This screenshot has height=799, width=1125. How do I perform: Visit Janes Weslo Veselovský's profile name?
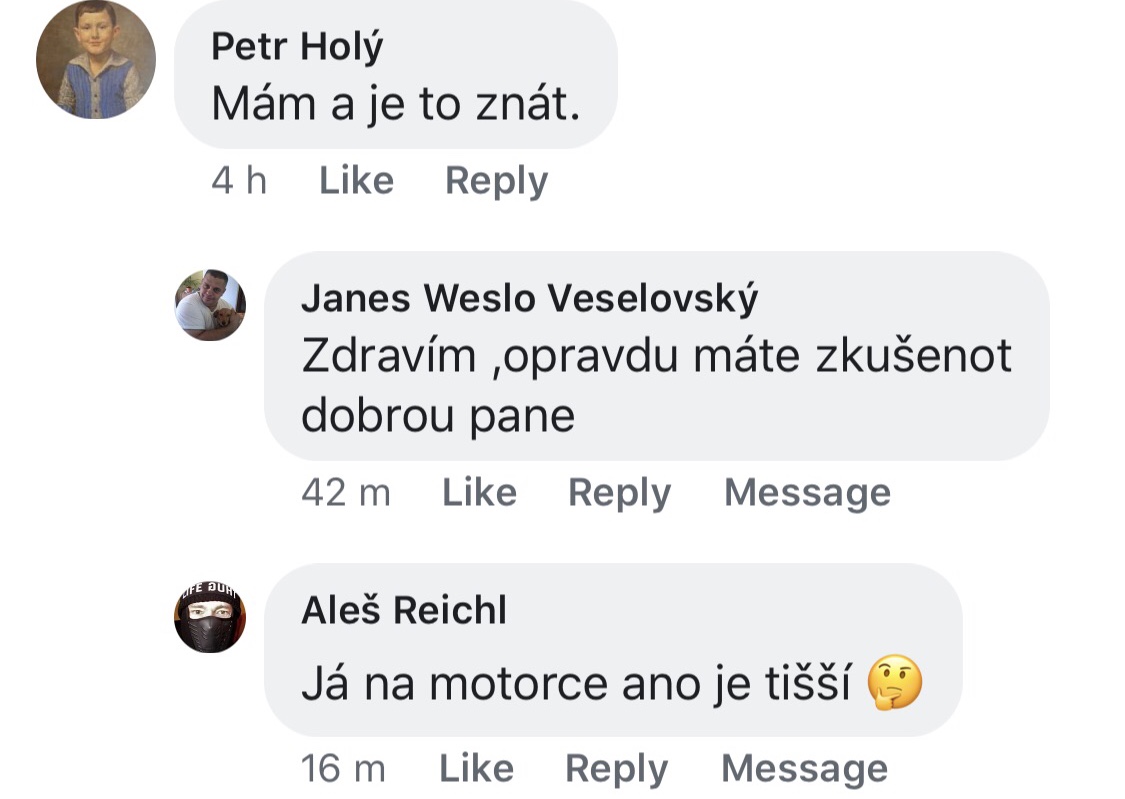529,298
